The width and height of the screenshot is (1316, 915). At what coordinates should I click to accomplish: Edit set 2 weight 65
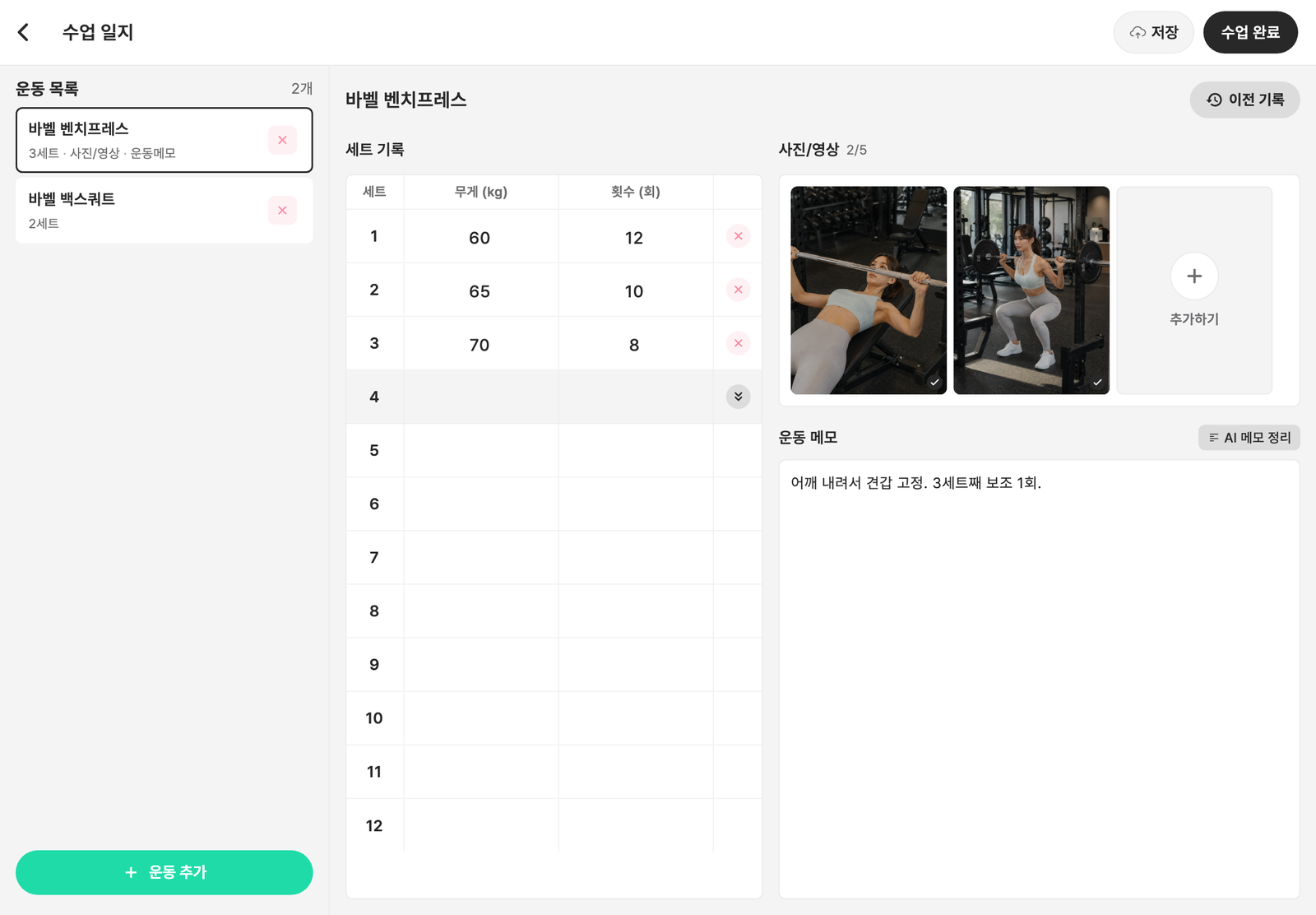pyautogui.click(x=480, y=290)
